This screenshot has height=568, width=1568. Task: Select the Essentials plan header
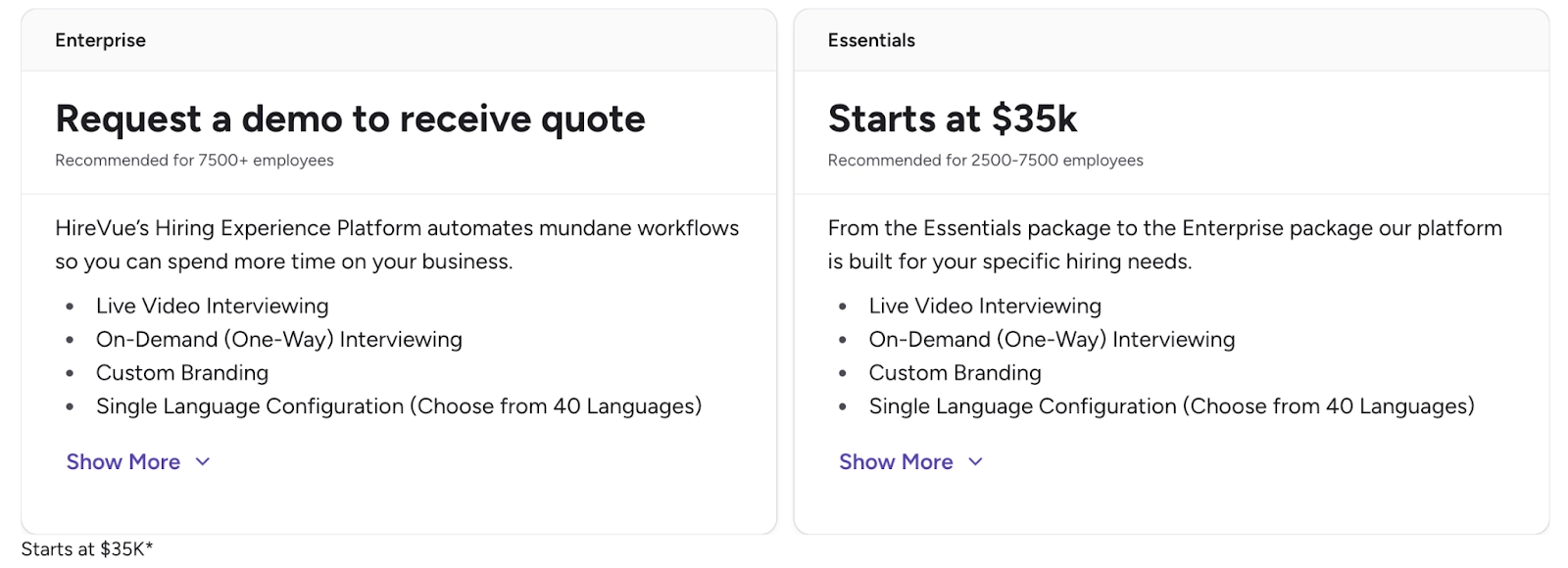pyautogui.click(x=871, y=40)
